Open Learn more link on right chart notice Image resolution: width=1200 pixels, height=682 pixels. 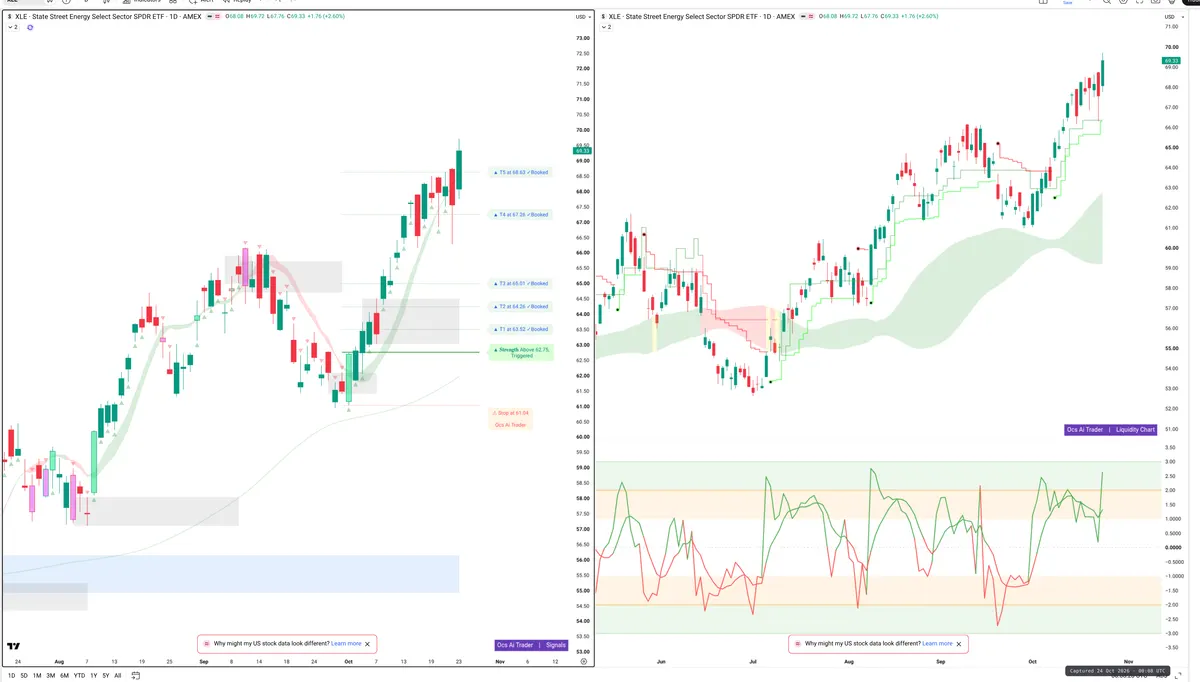click(x=937, y=644)
